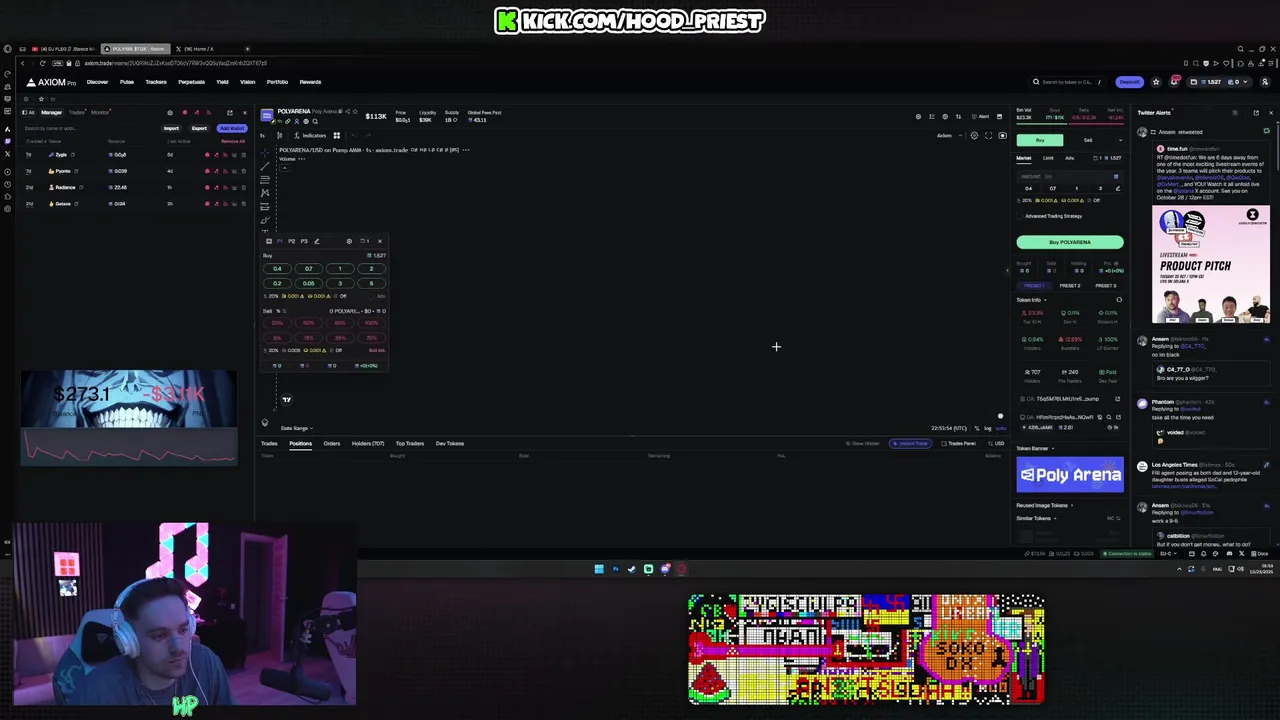Open the Pulse menu item
This screenshot has height=720, width=1280.
pyautogui.click(x=127, y=82)
